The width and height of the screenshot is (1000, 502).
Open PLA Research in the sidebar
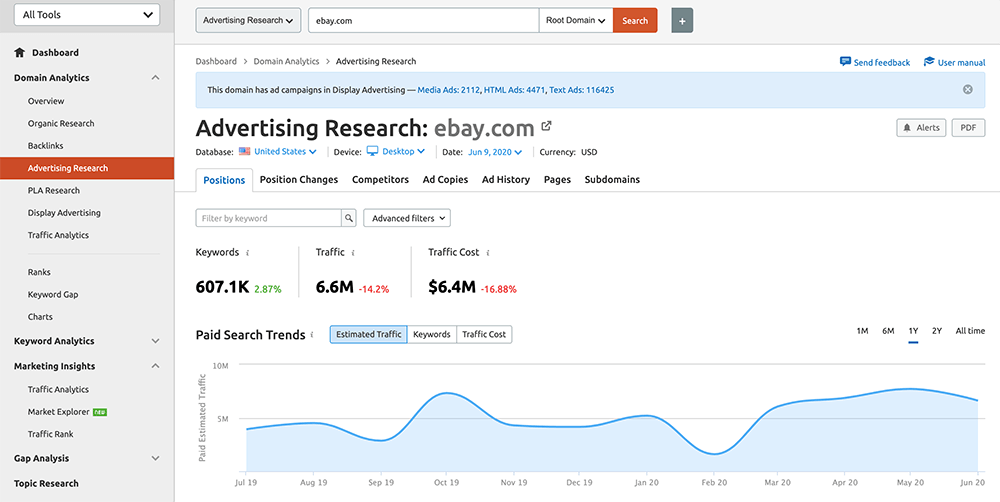tap(54, 190)
